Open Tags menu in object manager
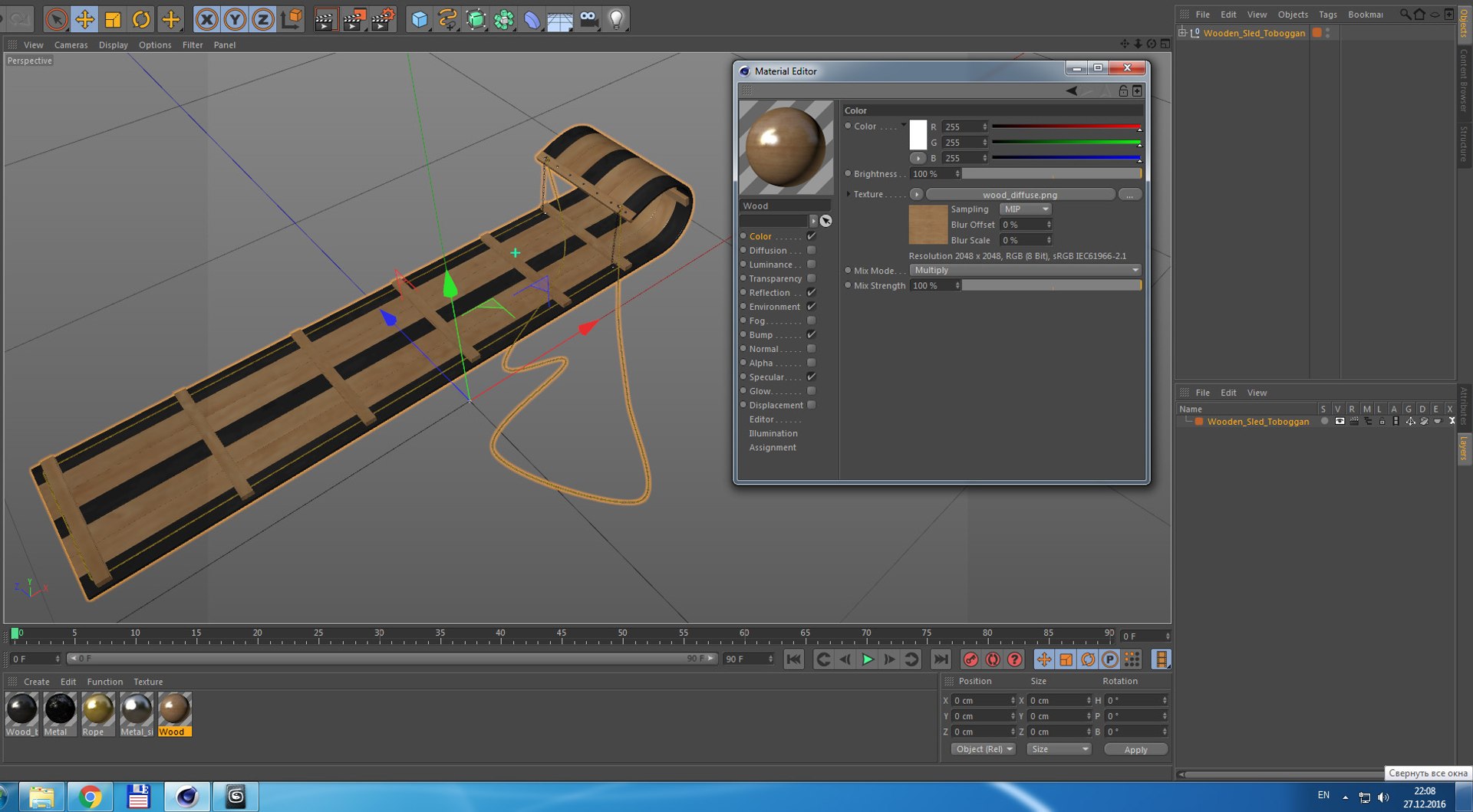Screen dimensions: 1473x812 click(1327, 15)
